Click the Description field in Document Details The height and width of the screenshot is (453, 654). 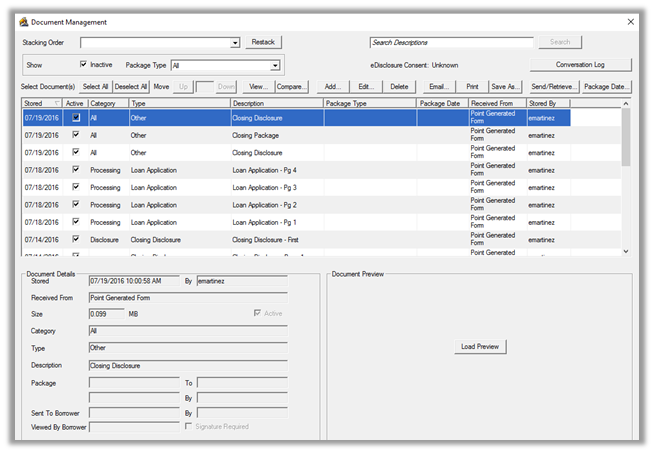pyautogui.click(x=188, y=366)
